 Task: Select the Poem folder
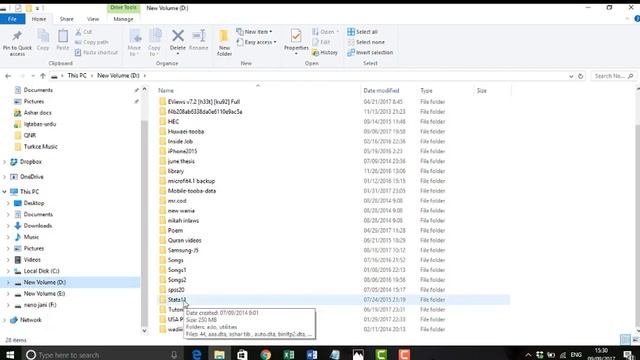coord(175,230)
